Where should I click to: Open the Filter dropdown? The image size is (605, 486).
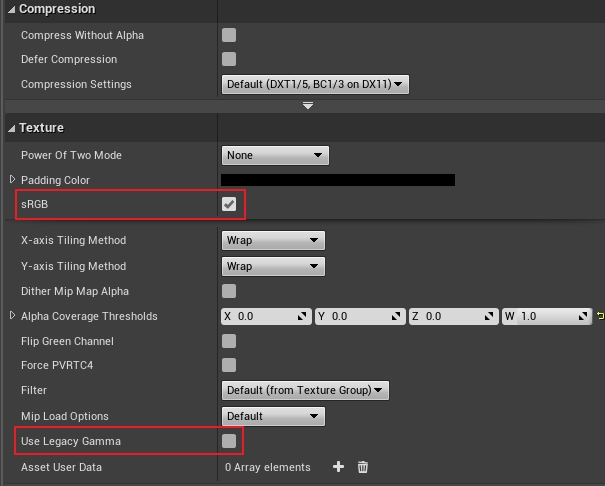click(305, 390)
